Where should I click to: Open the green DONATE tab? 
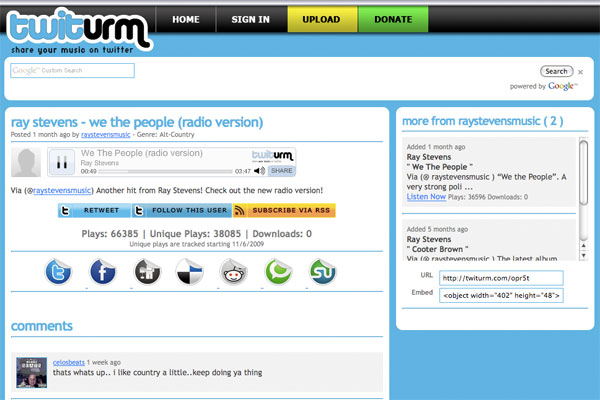point(393,19)
